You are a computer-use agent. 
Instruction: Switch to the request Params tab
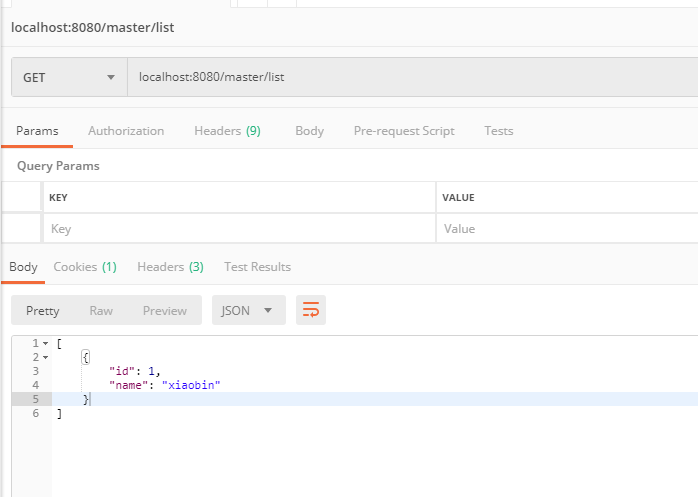click(x=37, y=131)
